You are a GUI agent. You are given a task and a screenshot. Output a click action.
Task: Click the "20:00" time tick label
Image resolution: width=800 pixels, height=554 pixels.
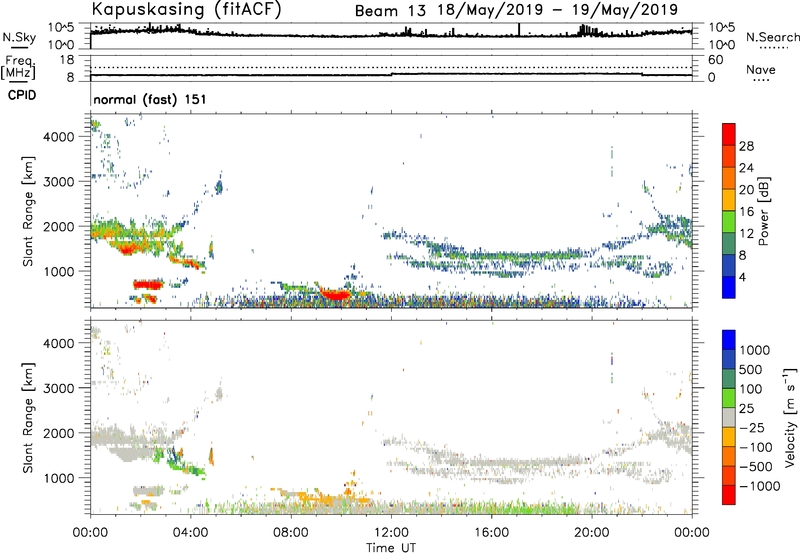click(x=592, y=533)
